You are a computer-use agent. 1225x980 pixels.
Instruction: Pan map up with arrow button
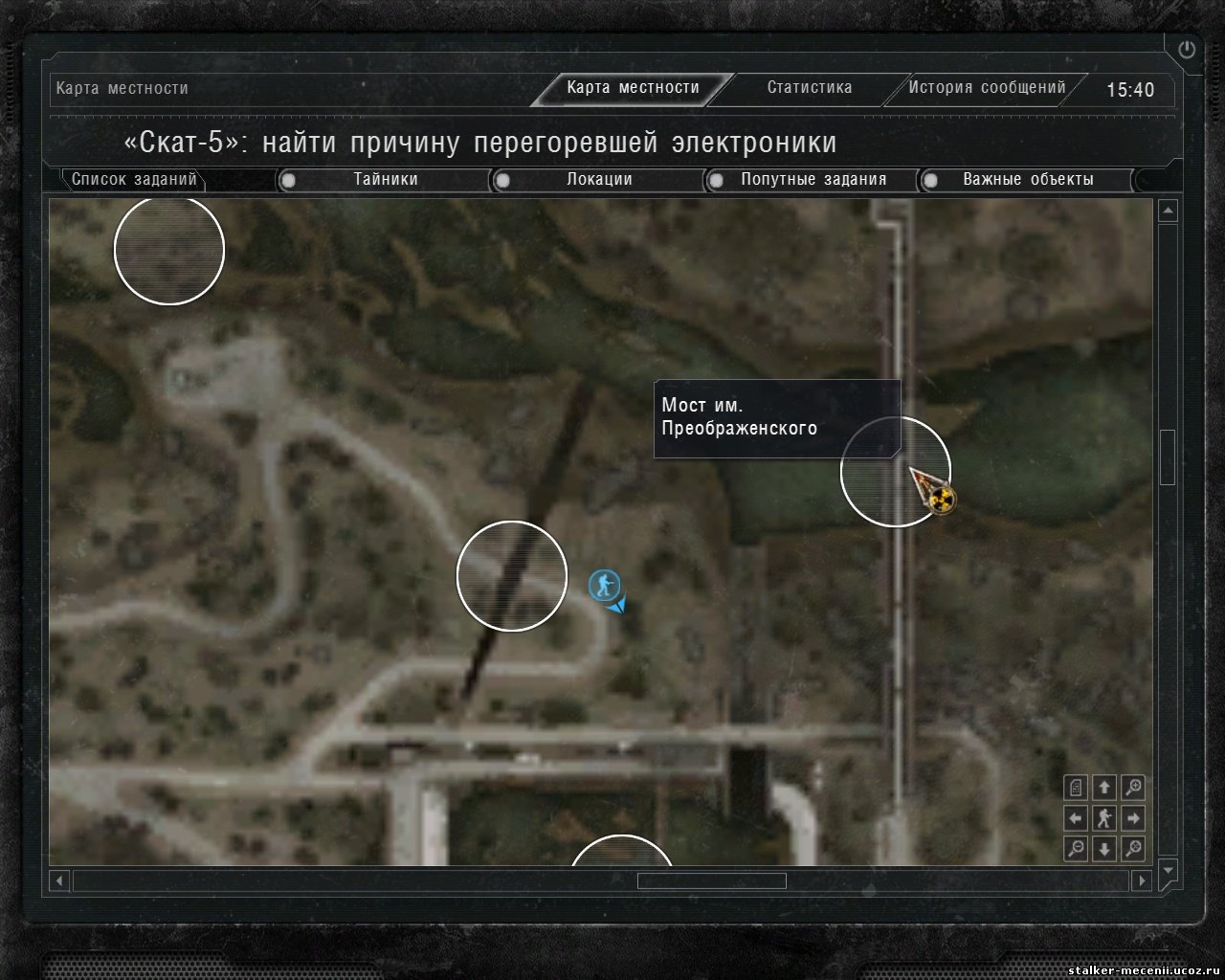pos(1104,788)
